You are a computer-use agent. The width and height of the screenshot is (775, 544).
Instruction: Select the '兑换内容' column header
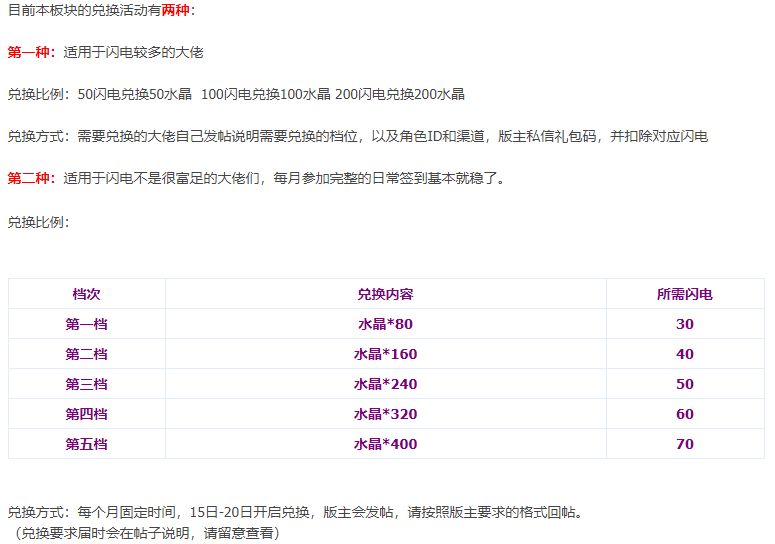coord(386,294)
